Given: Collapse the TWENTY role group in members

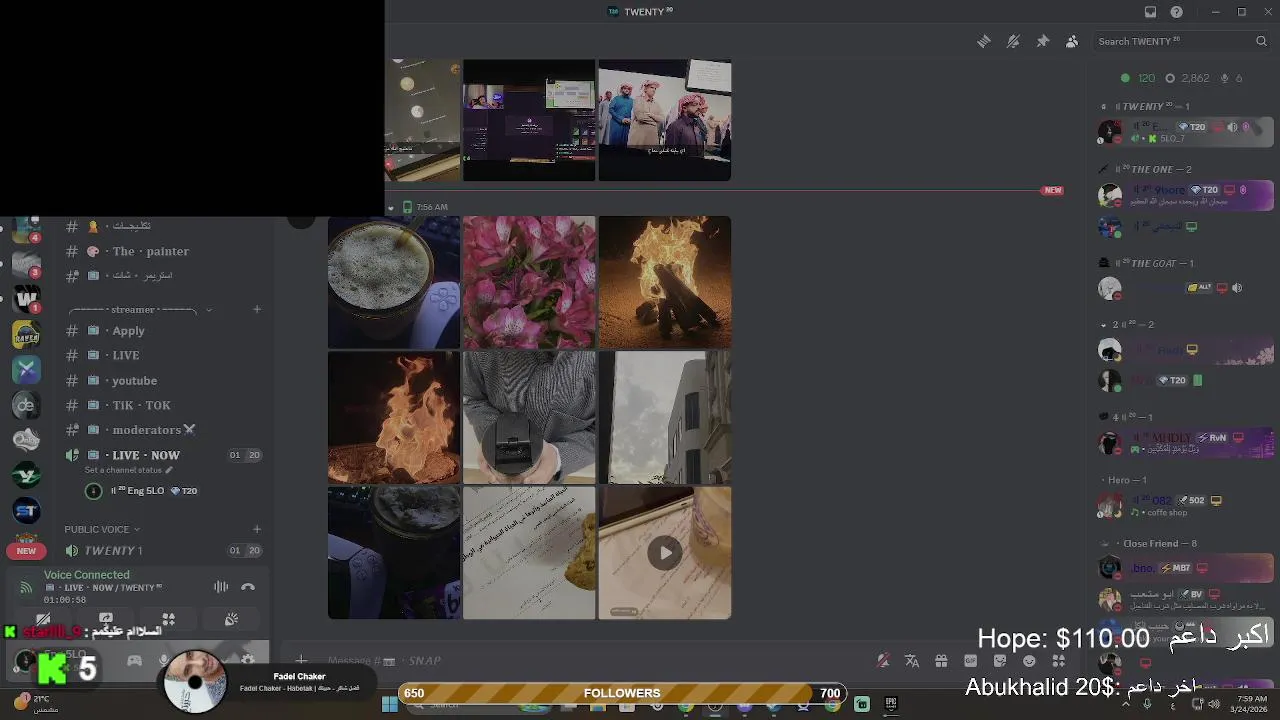Looking at the screenshot, I should pos(1146,106).
